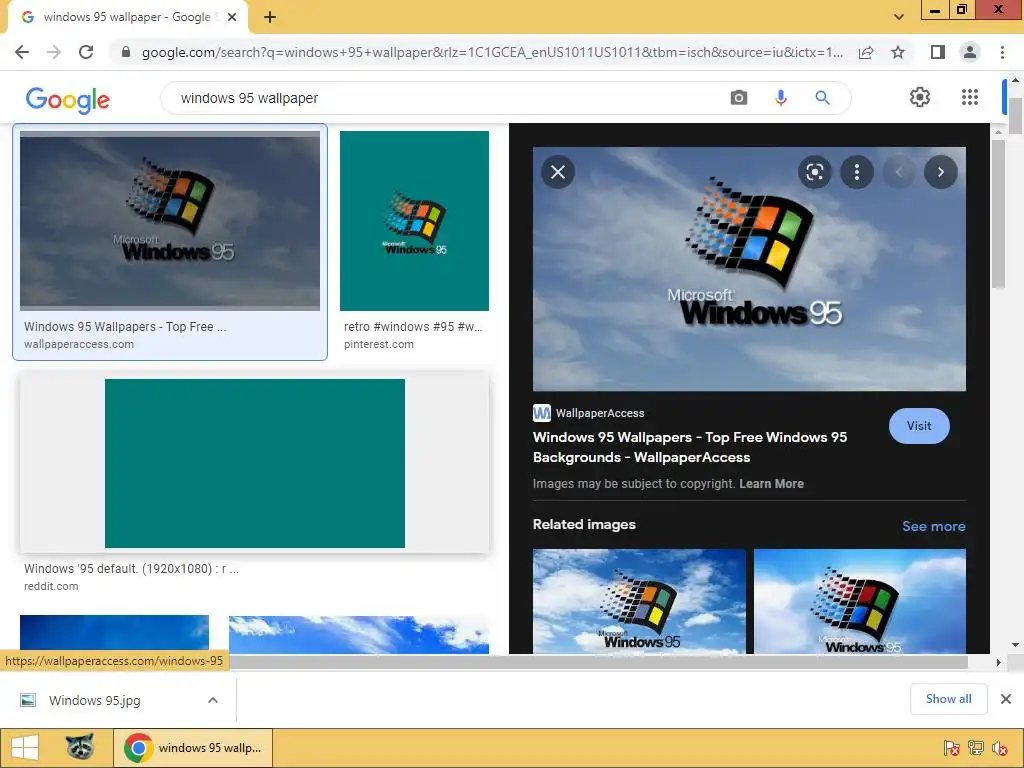Click 'retro #windows #95' caption
1024x768 pixels.
413,327
